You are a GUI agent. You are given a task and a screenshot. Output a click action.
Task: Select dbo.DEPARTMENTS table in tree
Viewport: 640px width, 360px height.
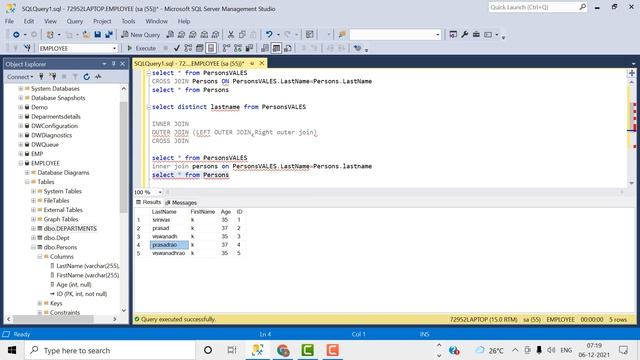(70, 229)
